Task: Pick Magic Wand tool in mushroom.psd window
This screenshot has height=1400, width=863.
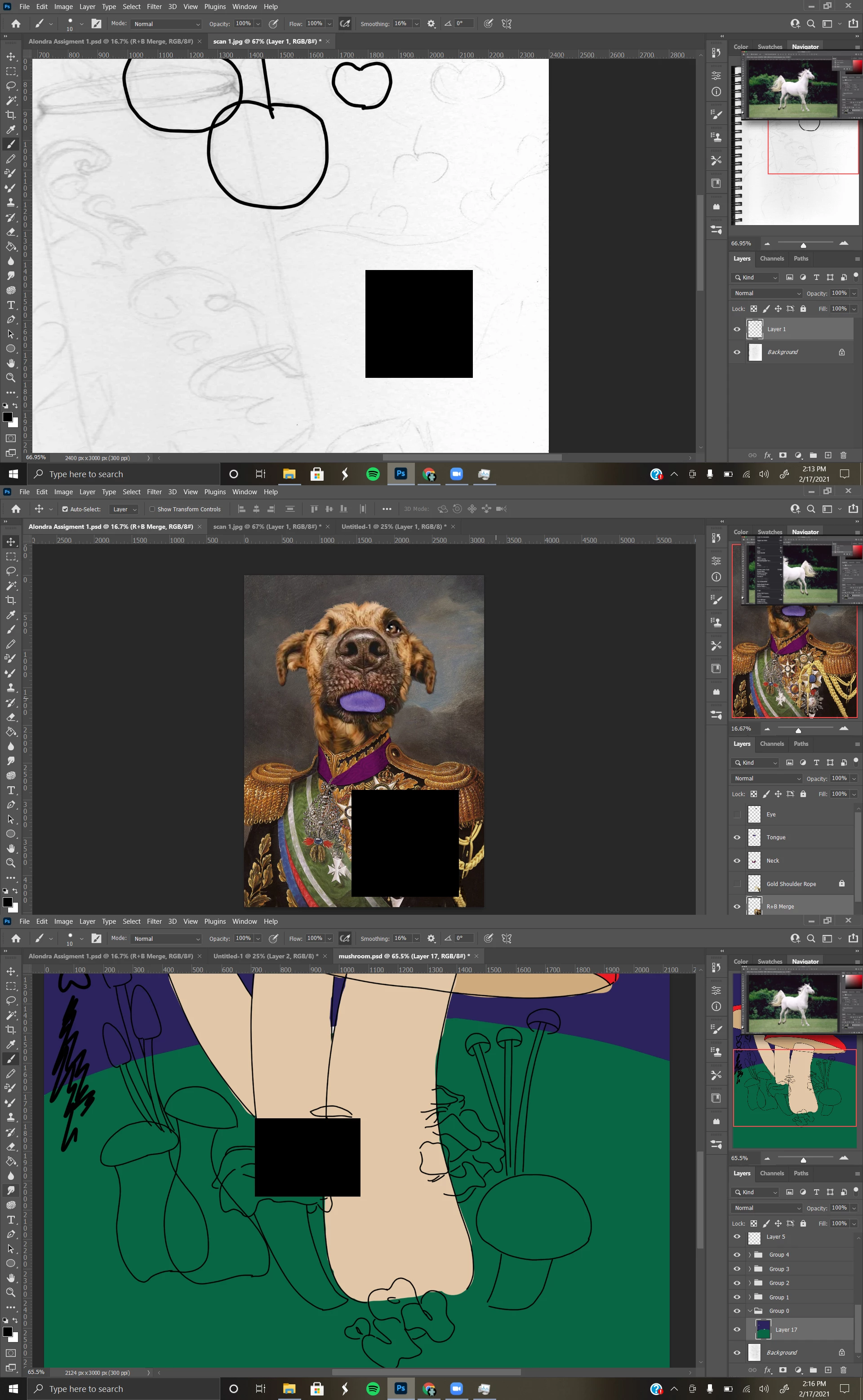Action: [x=11, y=1015]
